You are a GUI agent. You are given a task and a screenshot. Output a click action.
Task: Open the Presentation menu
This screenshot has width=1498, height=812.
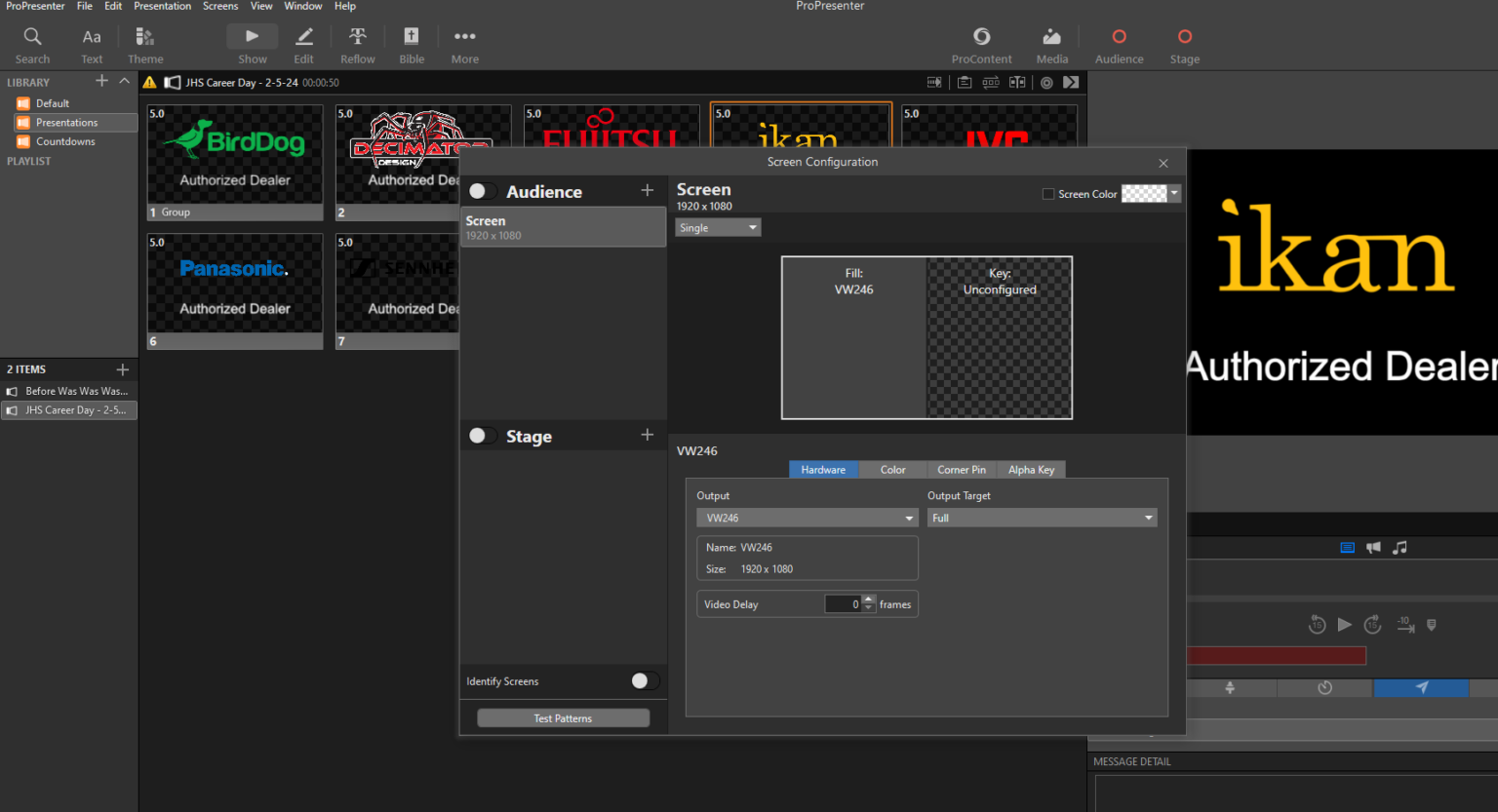162,6
